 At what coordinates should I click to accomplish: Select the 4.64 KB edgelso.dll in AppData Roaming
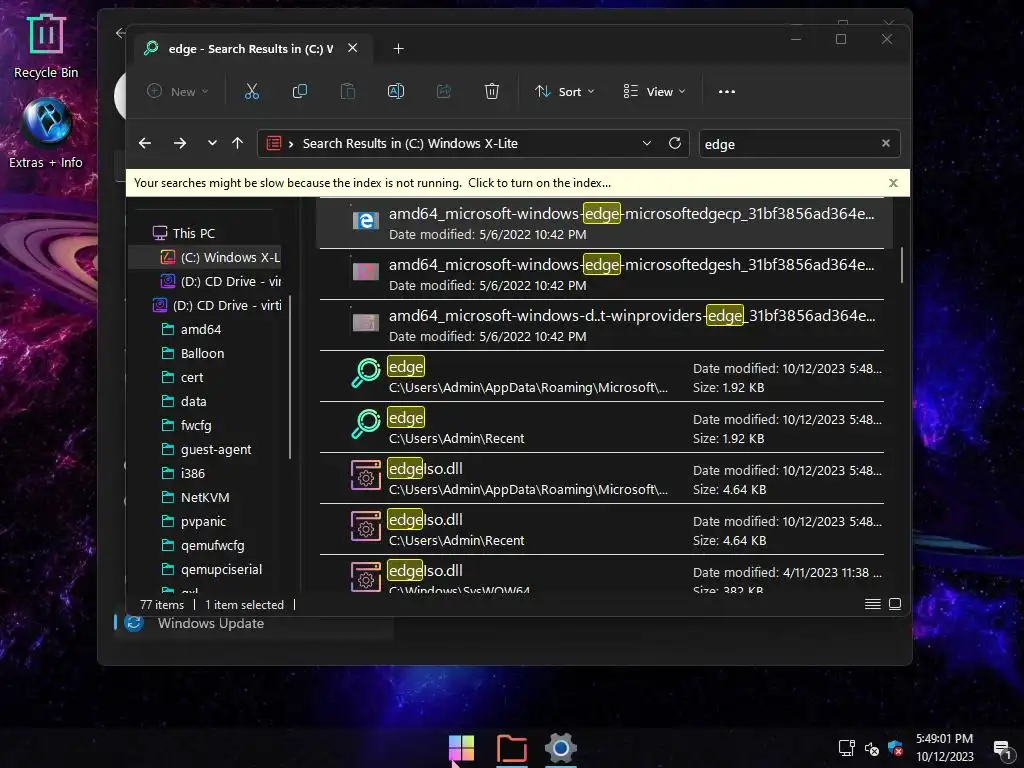[601, 478]
